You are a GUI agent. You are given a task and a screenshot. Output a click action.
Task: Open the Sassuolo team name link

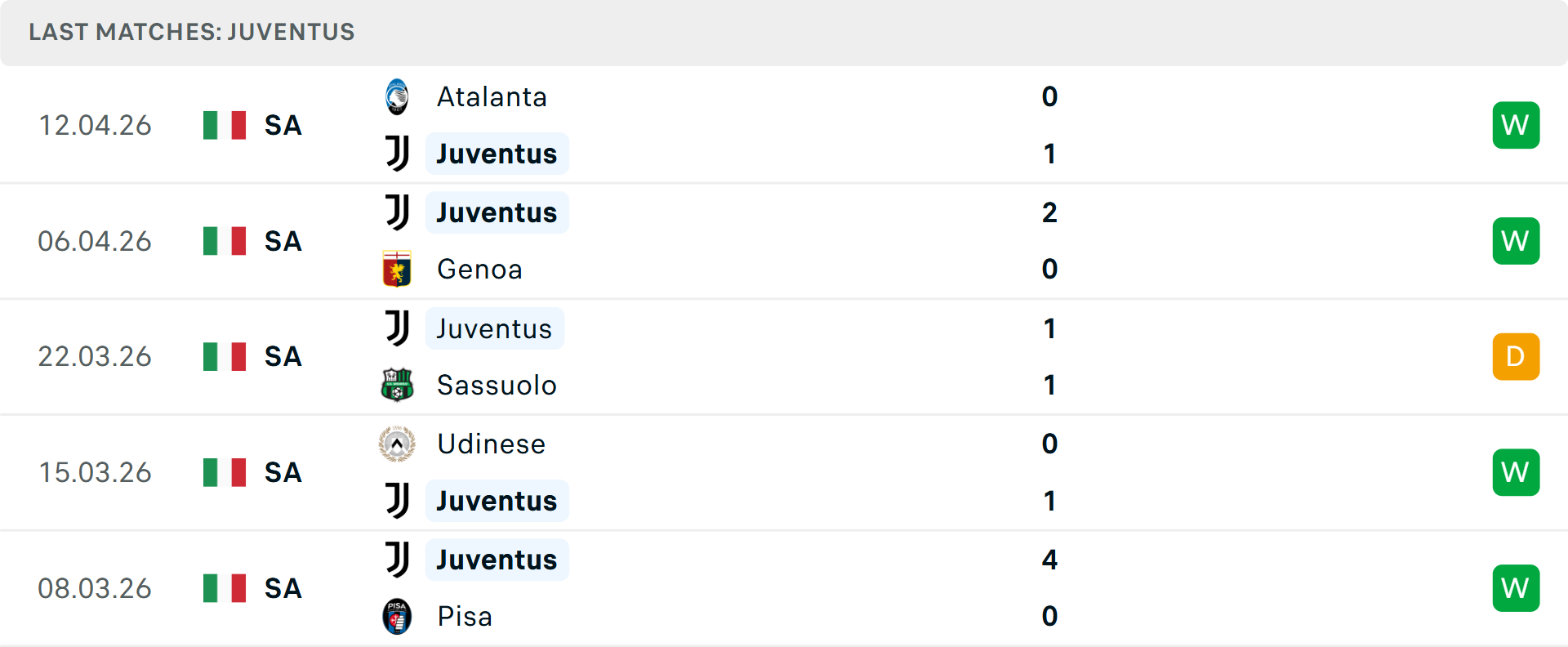point(496,385)
